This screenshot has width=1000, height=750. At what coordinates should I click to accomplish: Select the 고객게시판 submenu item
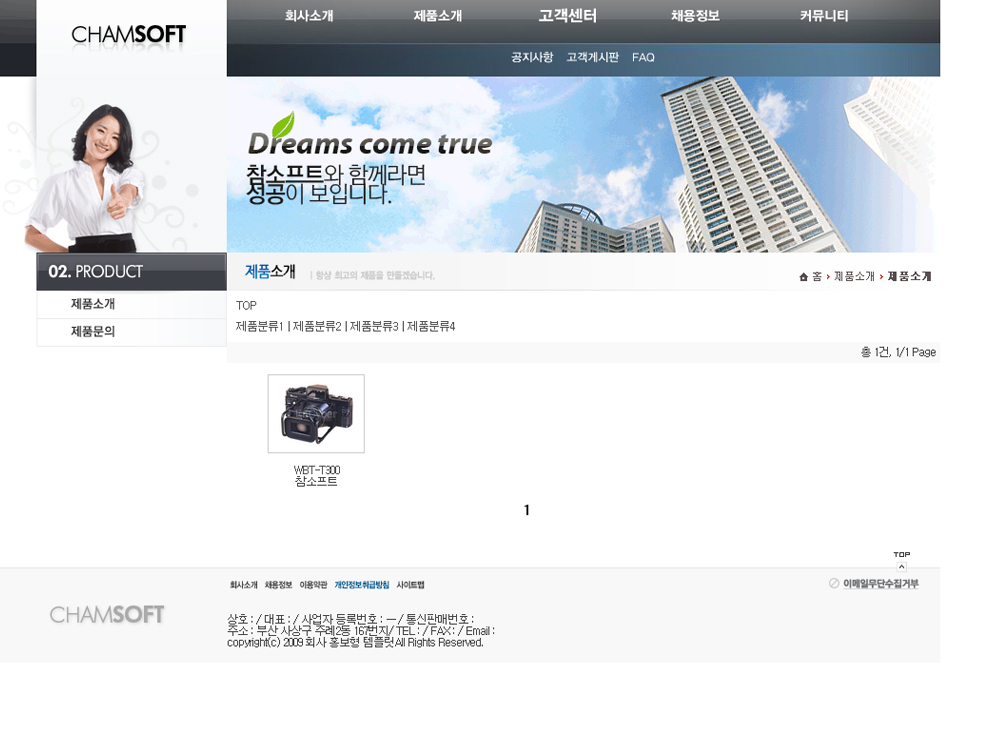coord(592,58)
